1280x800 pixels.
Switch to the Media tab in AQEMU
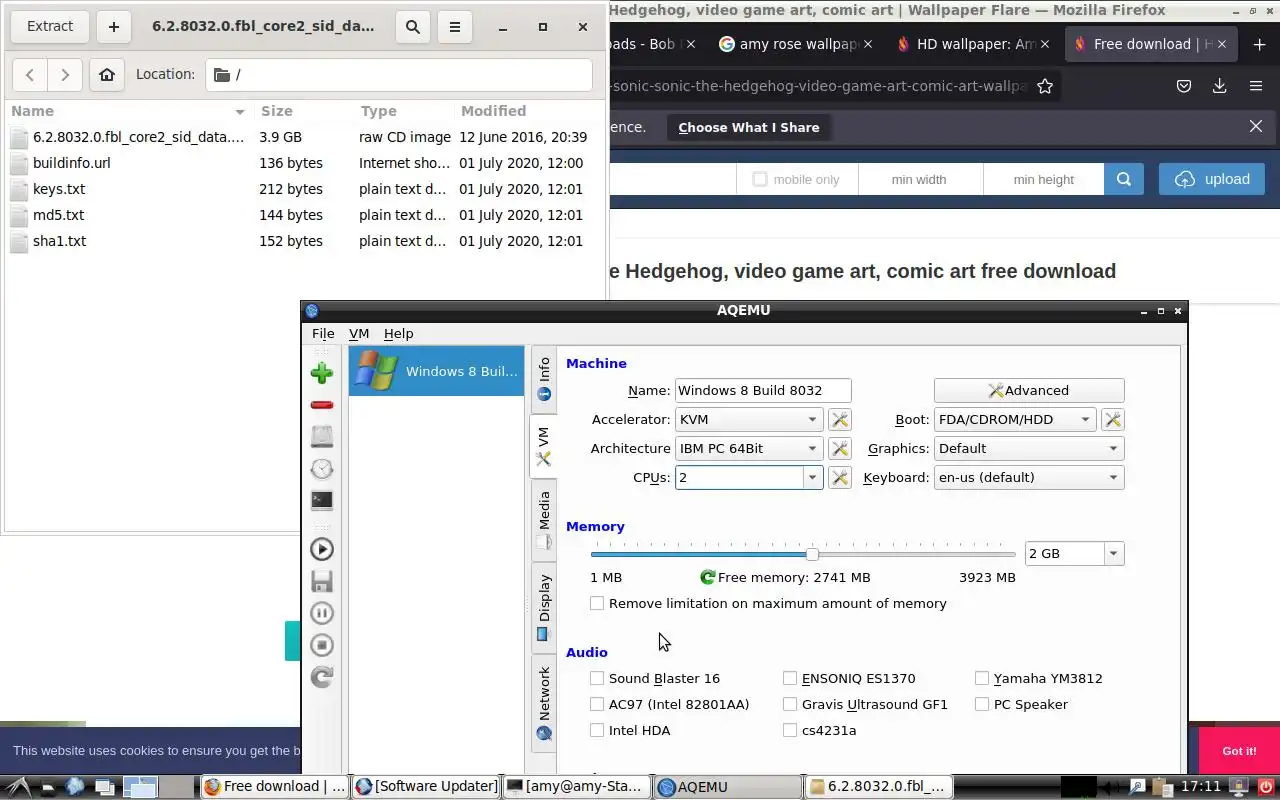pos(544,520)
